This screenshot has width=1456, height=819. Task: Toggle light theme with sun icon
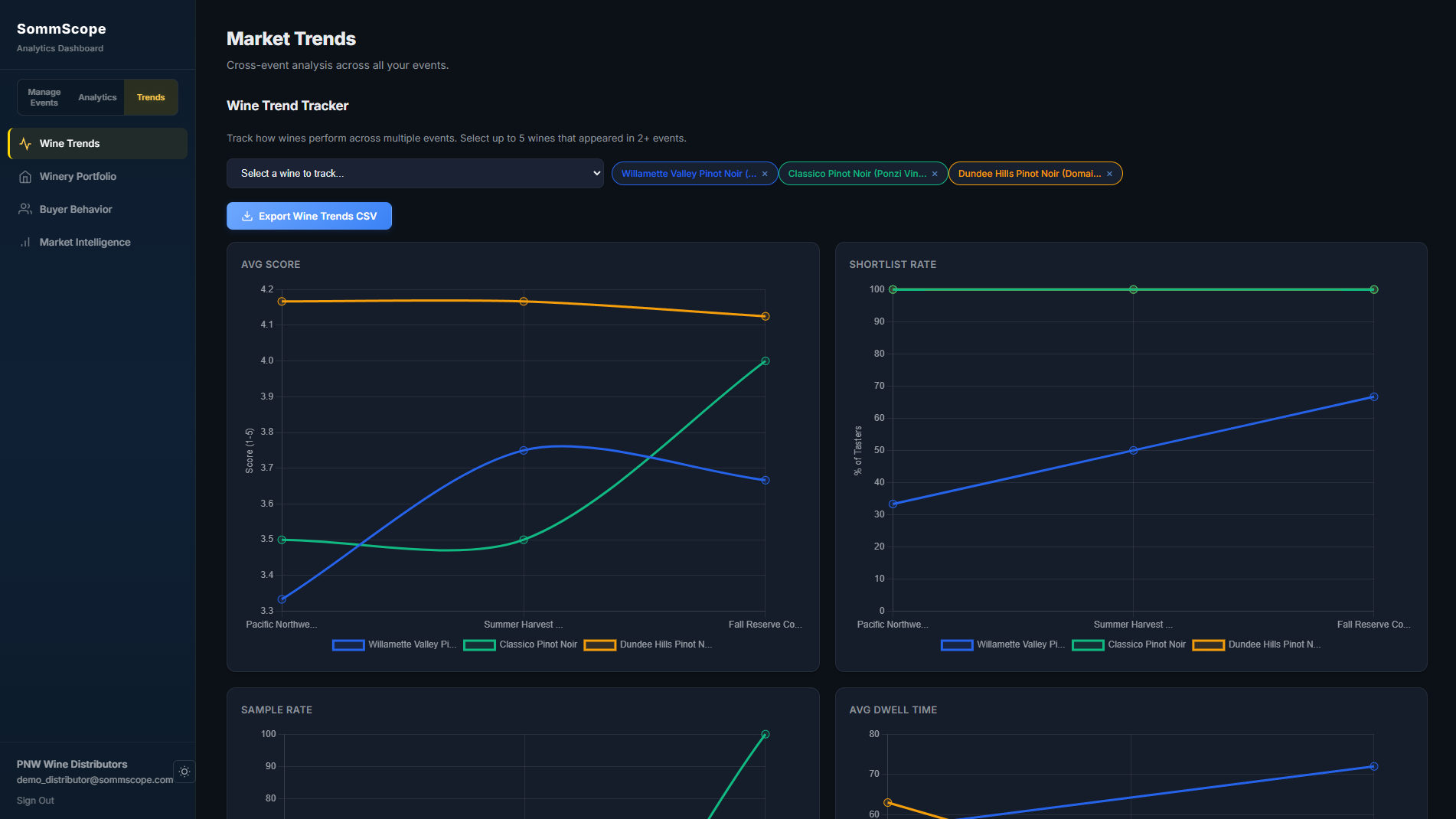(x=184, y=772)
